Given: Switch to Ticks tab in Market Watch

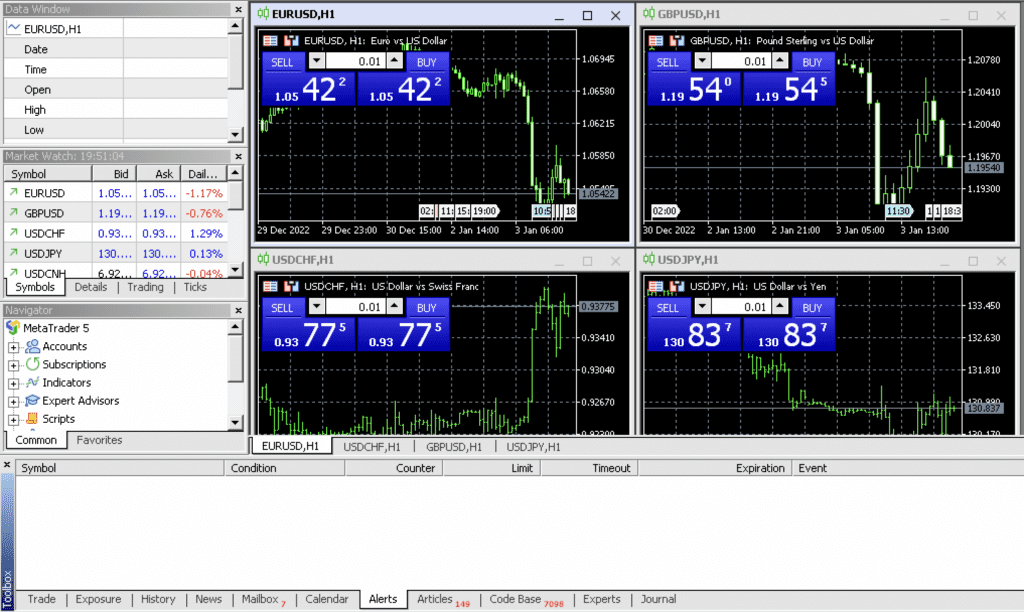Looking at the screenshot, I should click(x=195, y=287).
